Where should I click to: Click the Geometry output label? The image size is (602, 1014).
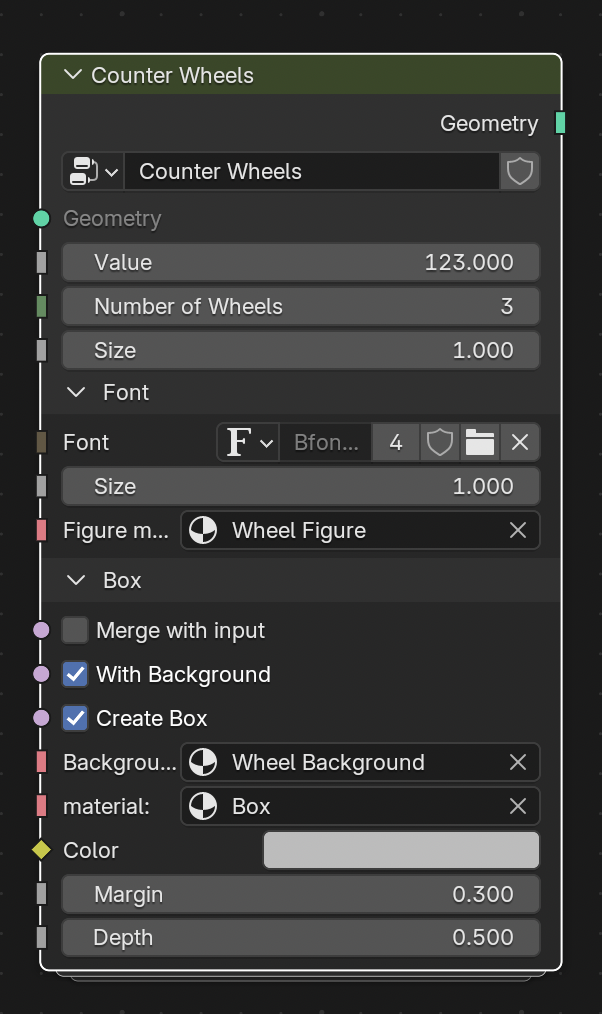tap(489, 124)
